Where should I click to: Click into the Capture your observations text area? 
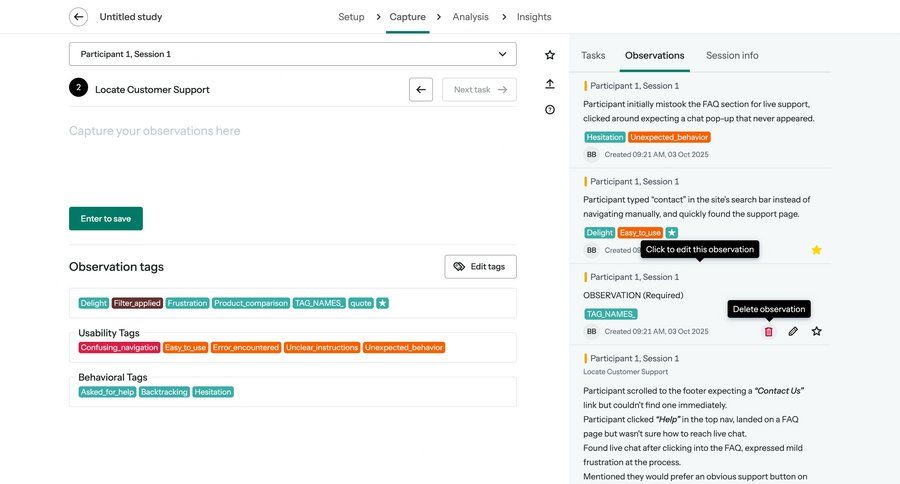coord(292,160)
